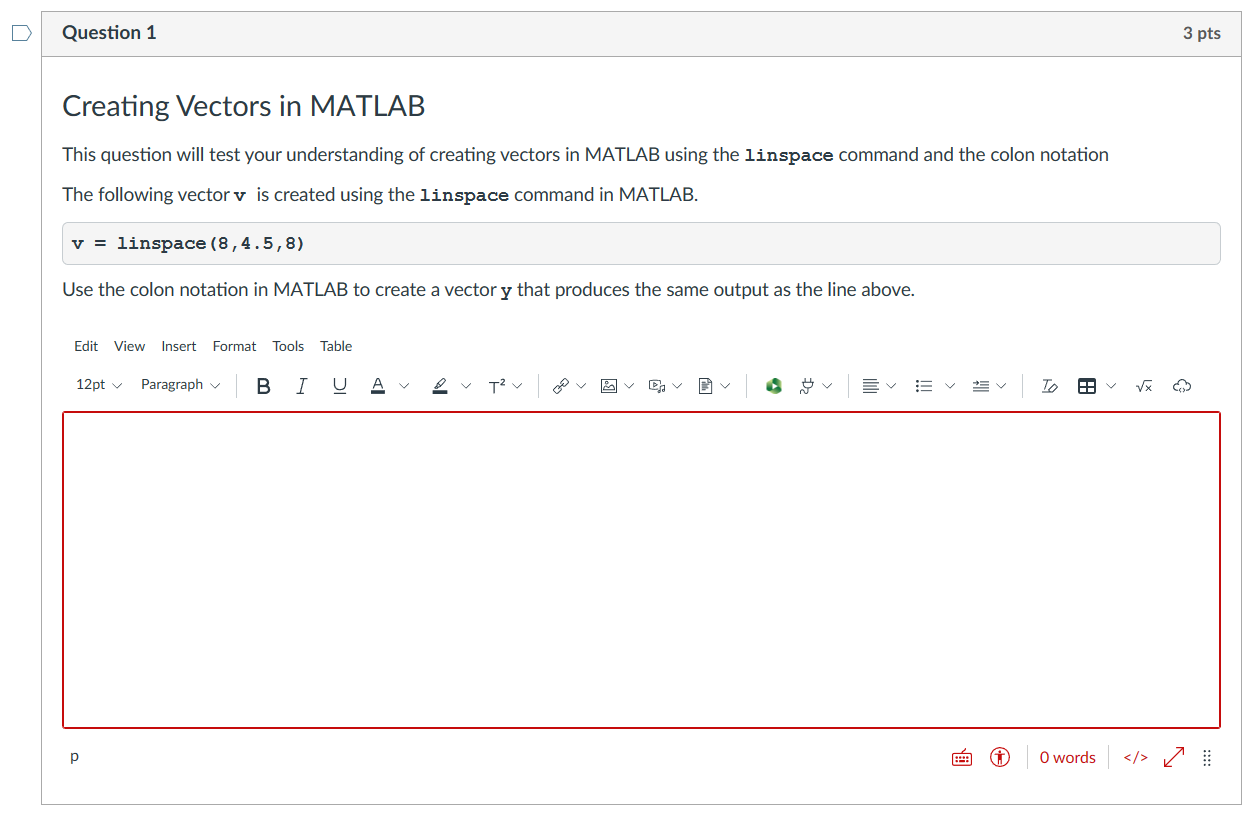The height and width of the screenshot is (825, 1255).
Task: Toggle bold formatting
Action: (x=263, y=385)
